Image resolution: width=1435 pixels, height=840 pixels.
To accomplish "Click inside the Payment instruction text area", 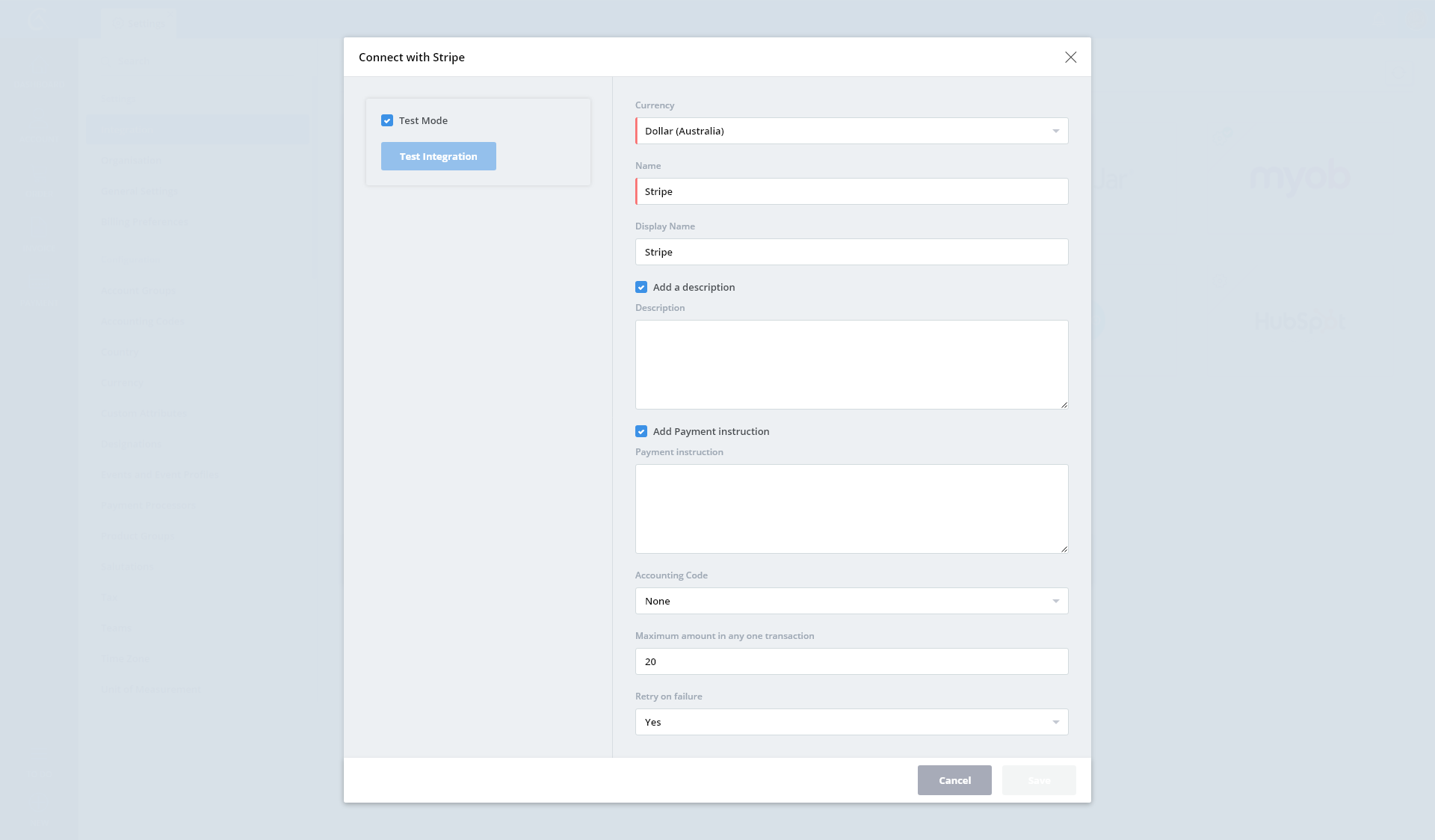I will (x=852, y=509).
